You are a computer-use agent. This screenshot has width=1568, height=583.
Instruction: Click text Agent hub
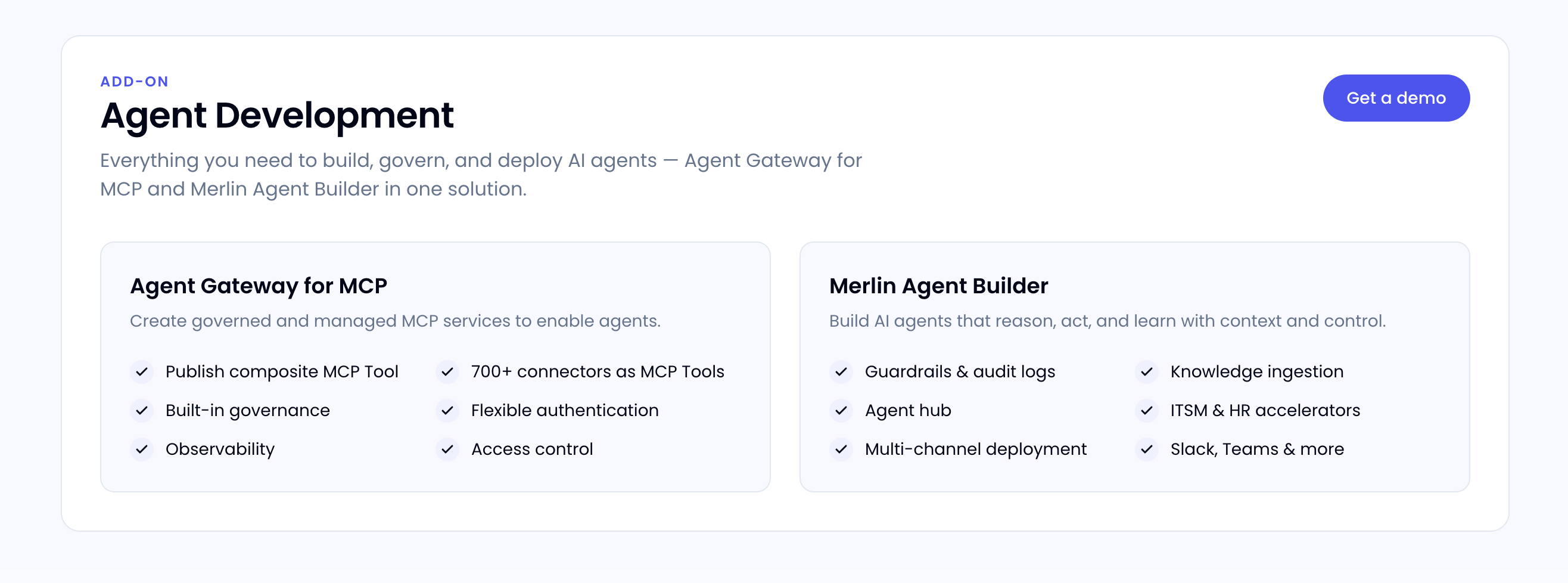coord(908,411)
